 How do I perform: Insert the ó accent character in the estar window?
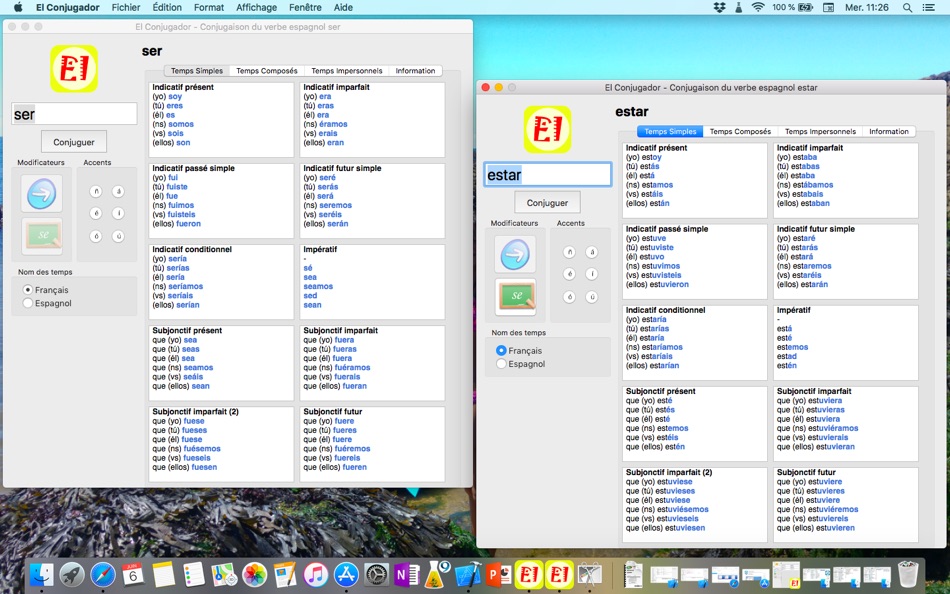click(x=569, y=297)
